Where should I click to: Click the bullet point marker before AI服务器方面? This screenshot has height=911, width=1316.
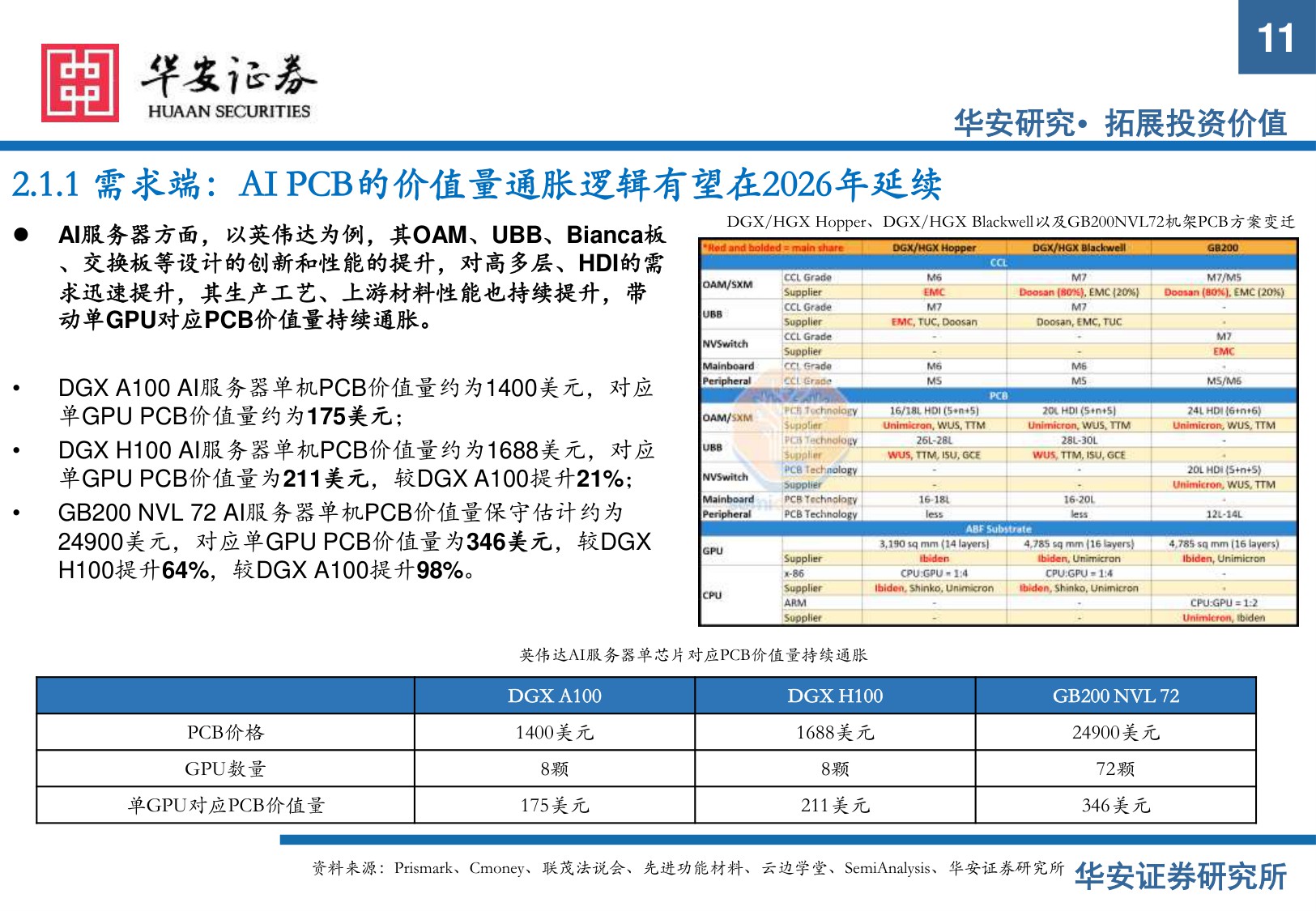(x=21, y=234)
